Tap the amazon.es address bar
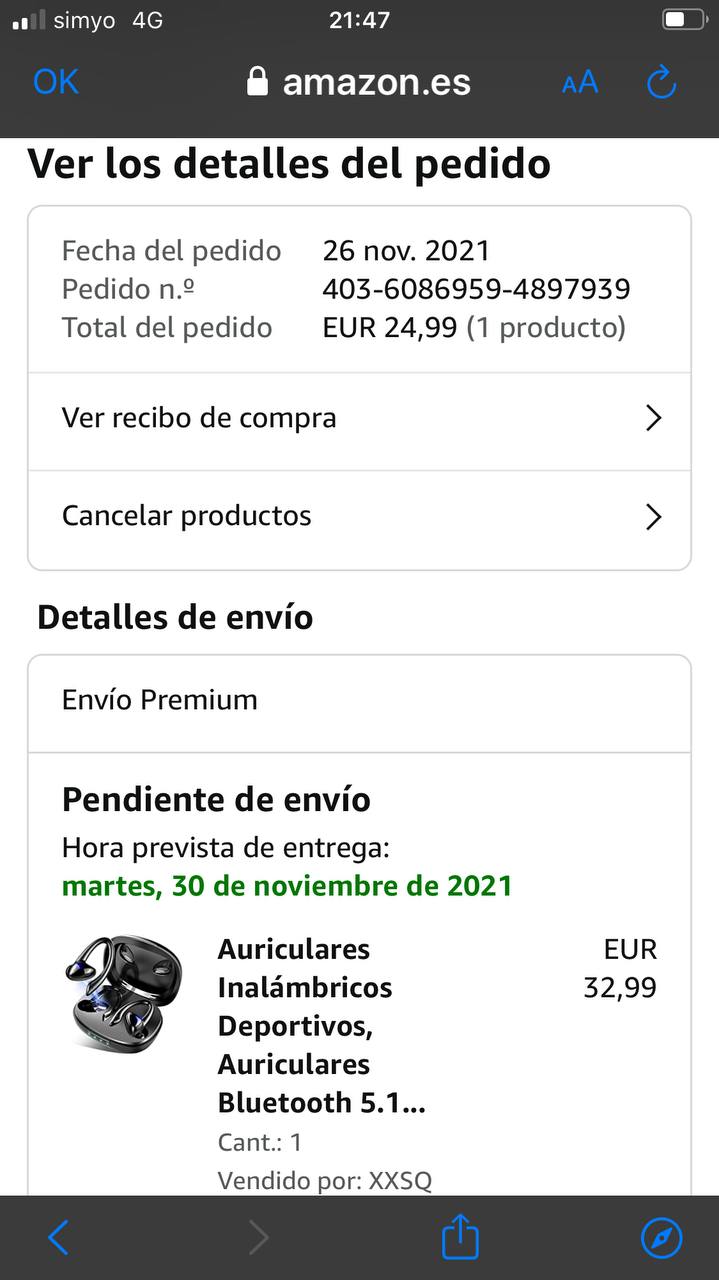Screen dimensions: 719x1280 click(359, 82)
